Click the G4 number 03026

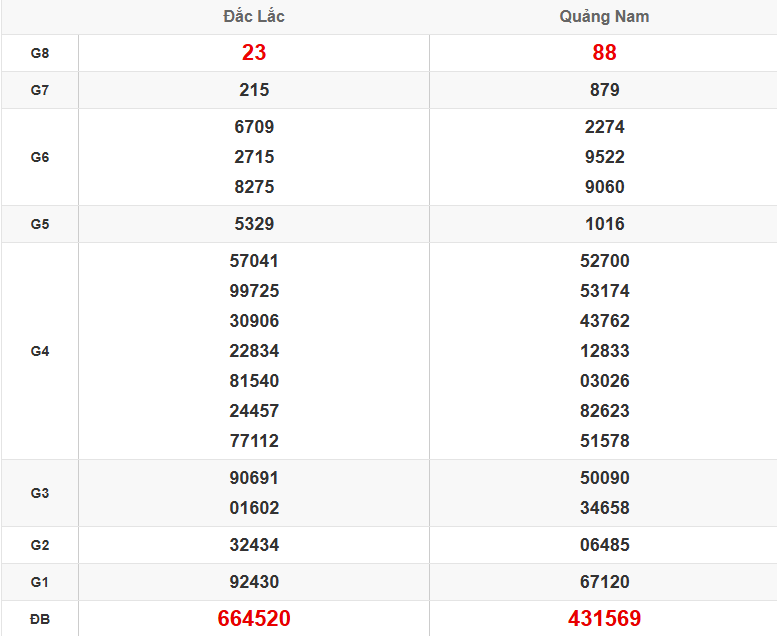[604, 381]
